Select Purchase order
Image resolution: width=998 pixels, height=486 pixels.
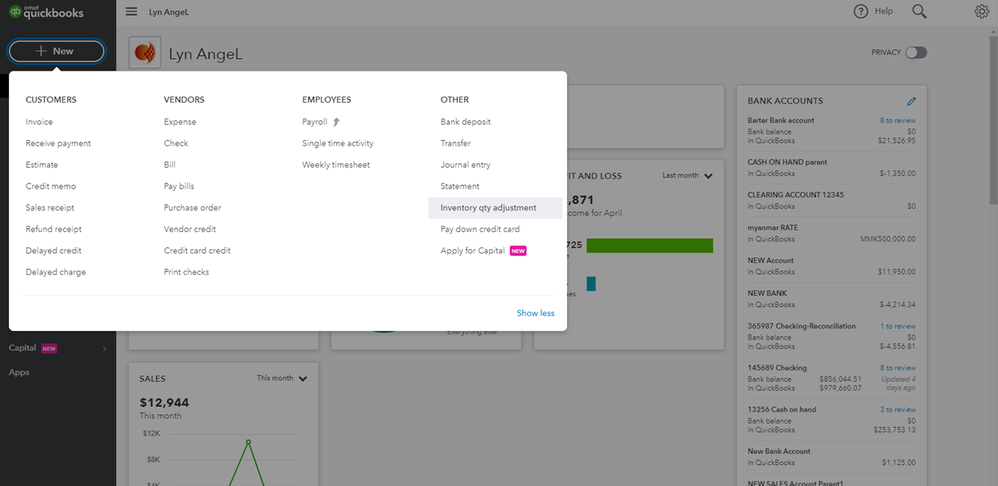192,207
